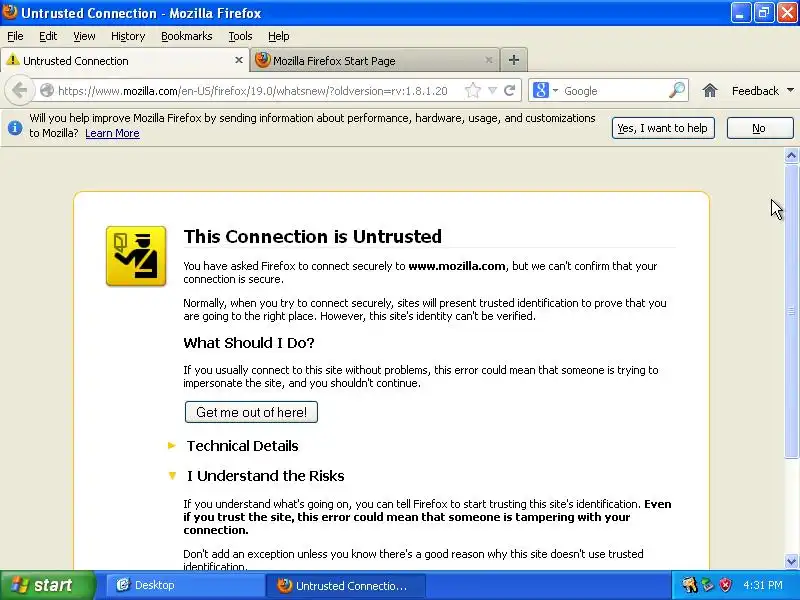Click the taskbar clock showing 4:31 PM
This screenshot has height=600, width=800.
(763, 585)
